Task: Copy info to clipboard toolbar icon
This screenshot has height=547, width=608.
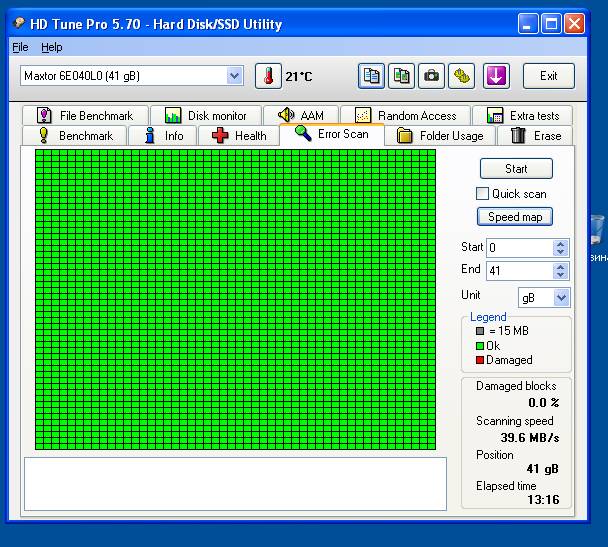Action: [371, 76]
